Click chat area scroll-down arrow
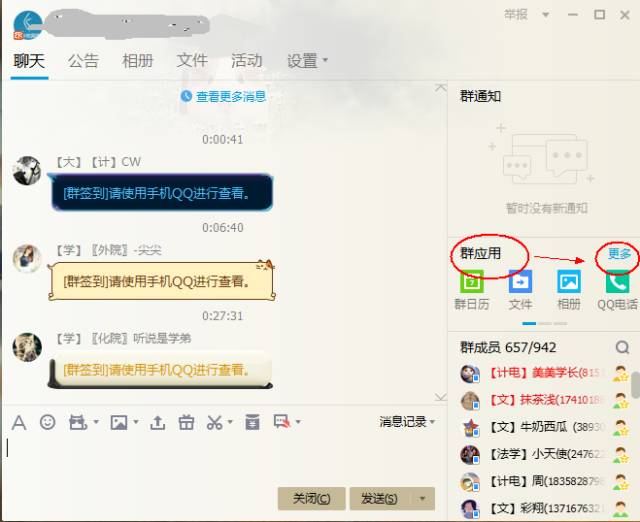 [440, 397]
